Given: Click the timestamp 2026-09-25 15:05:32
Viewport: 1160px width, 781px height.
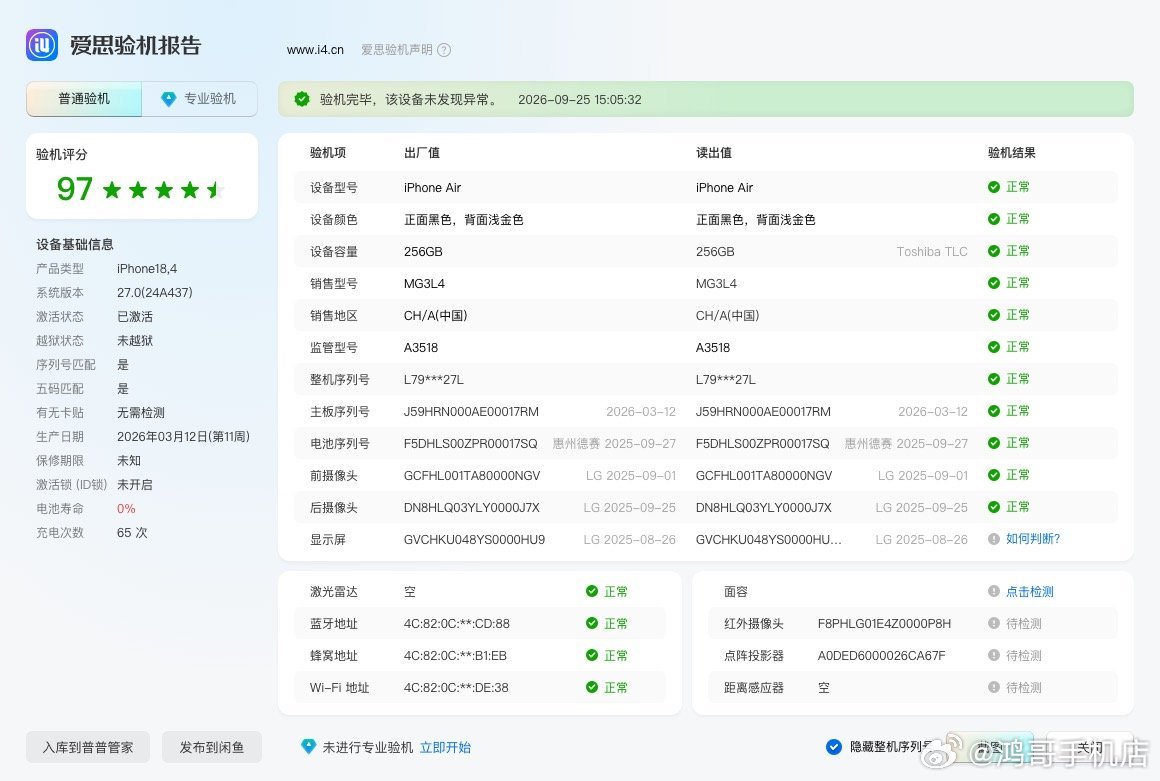Looking at the screenshot, I should [x=579, y=99].
